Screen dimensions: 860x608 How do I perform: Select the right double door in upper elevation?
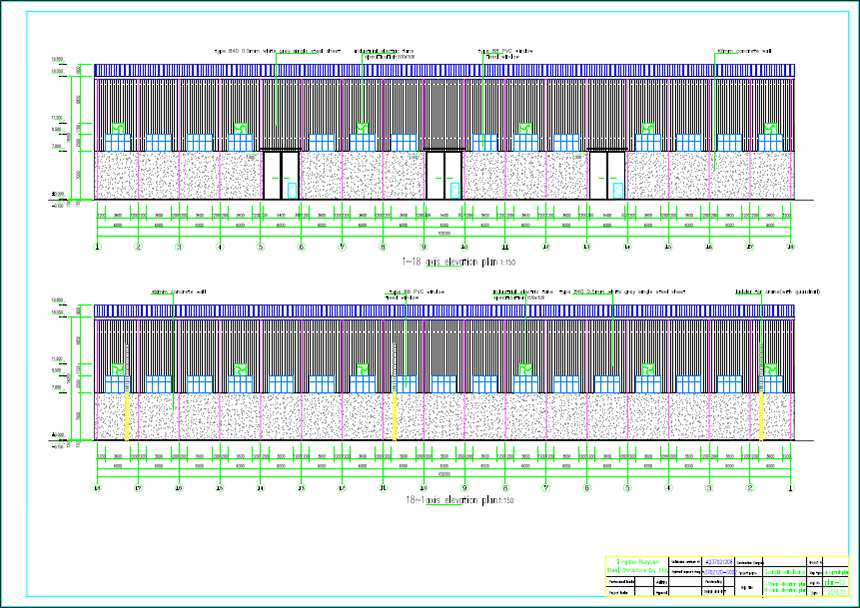pos(607,175)
